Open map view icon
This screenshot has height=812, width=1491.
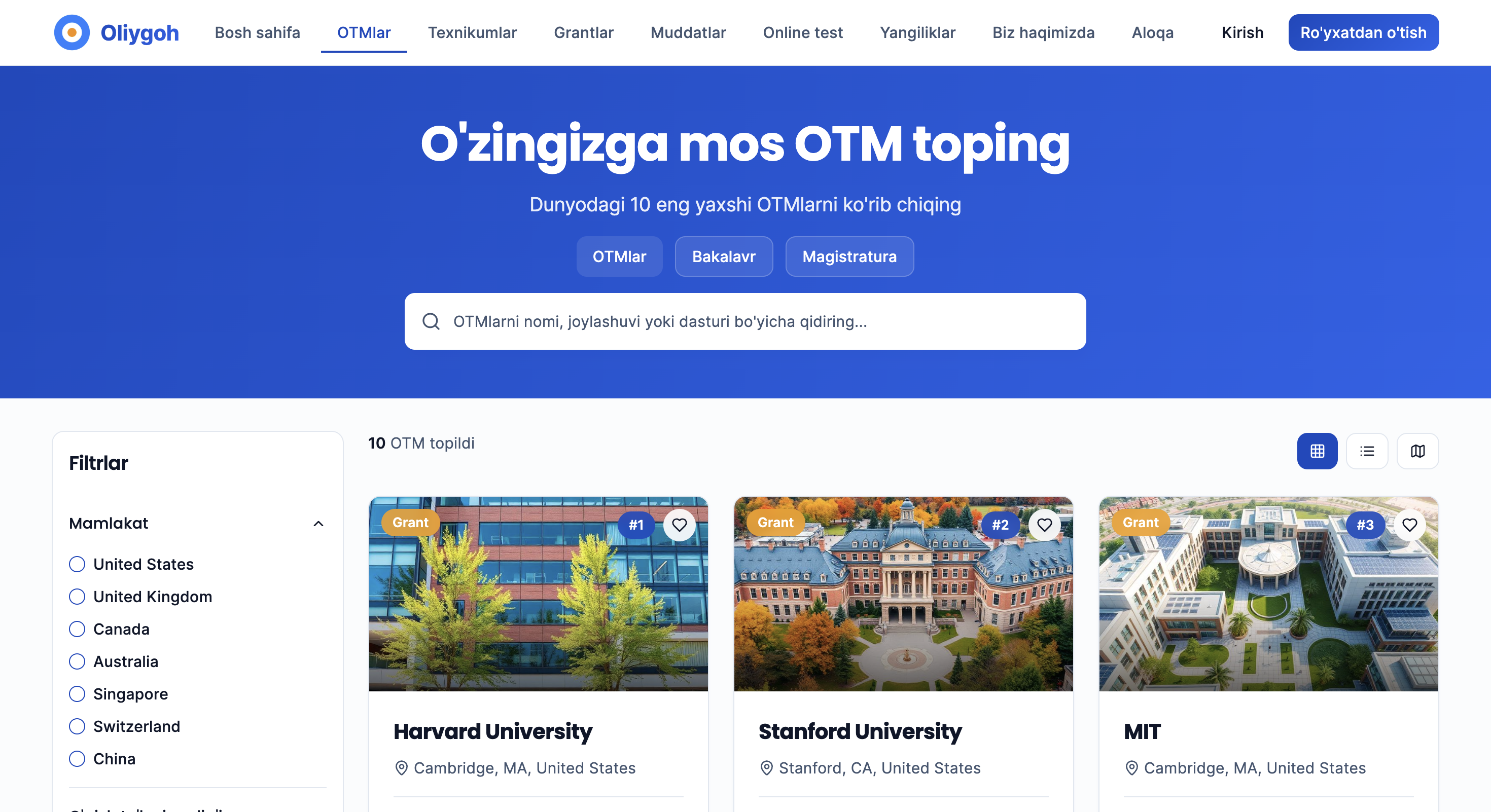[1417, 451]
